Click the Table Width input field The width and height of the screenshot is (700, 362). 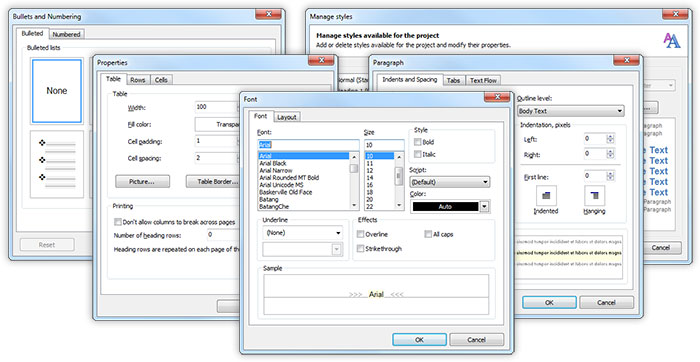pyautogui.click(x=217, y=107)
